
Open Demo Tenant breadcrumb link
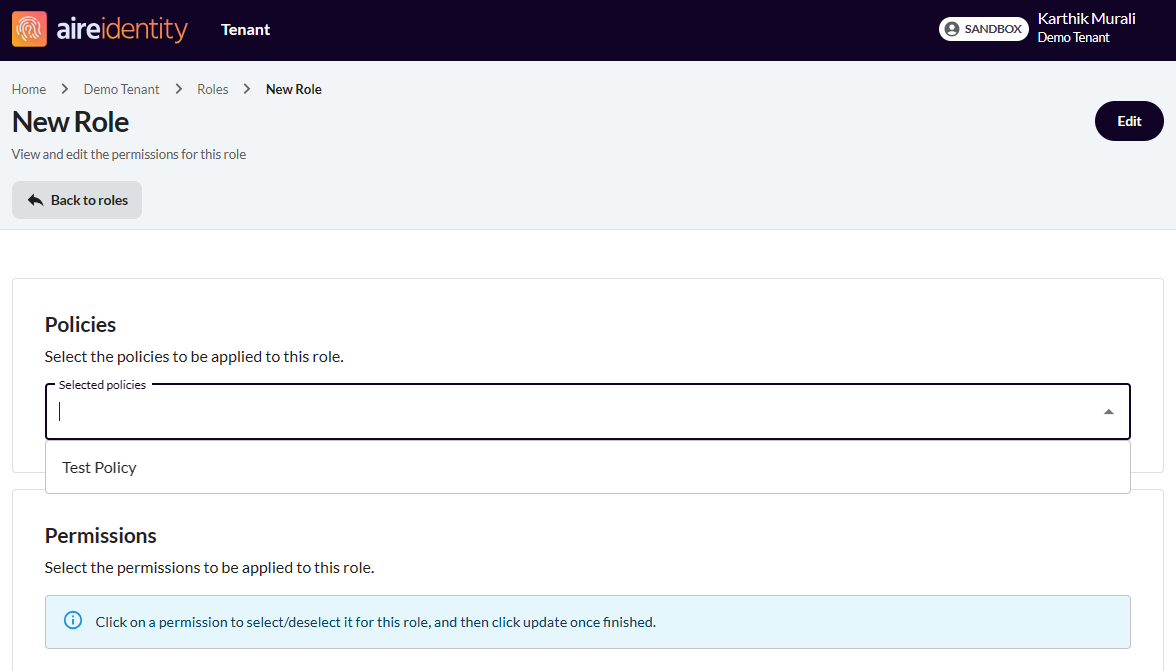tap(122, 89)
